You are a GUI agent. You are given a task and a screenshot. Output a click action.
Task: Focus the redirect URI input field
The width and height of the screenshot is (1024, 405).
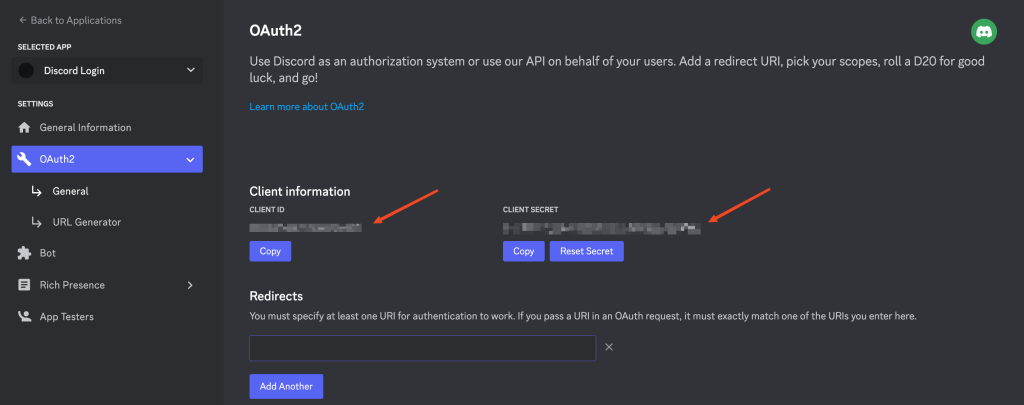[x=422, y=348]
